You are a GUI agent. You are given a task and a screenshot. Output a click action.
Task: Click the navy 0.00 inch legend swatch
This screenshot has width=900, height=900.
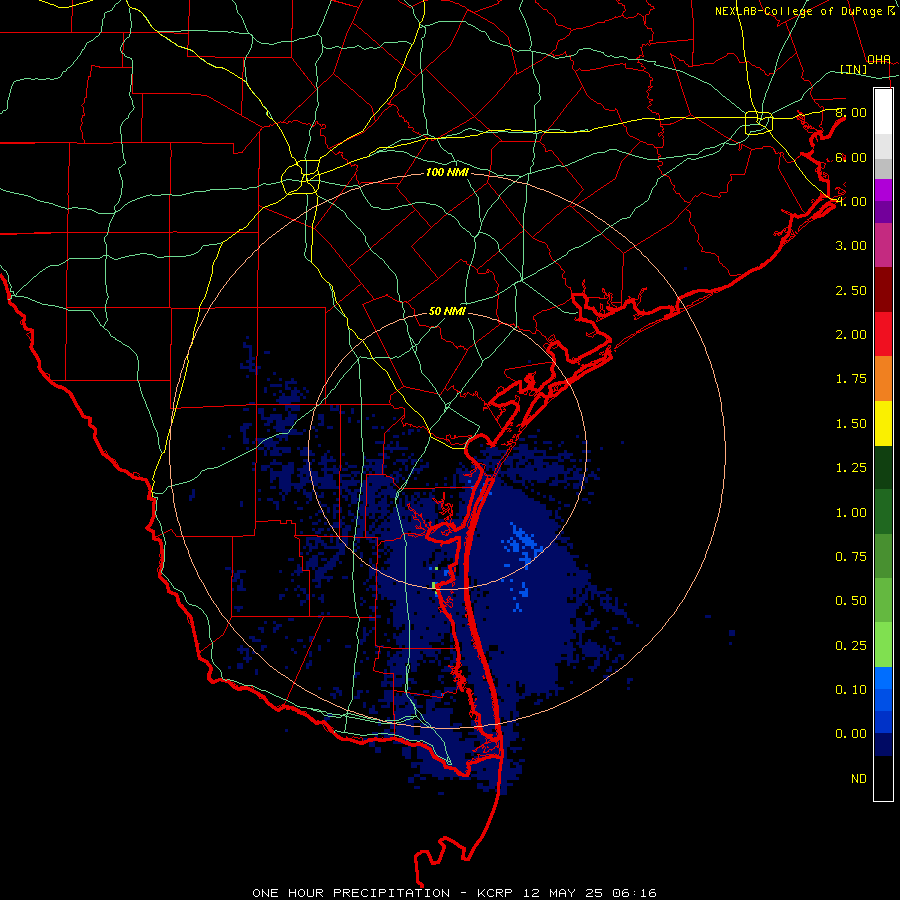click(x=883, y=745)
